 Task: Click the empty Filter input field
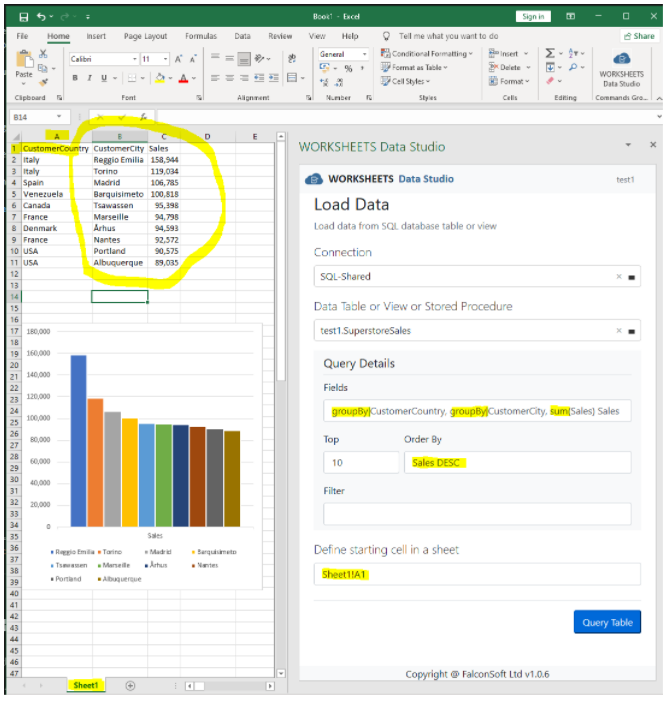tap(477, 514)
